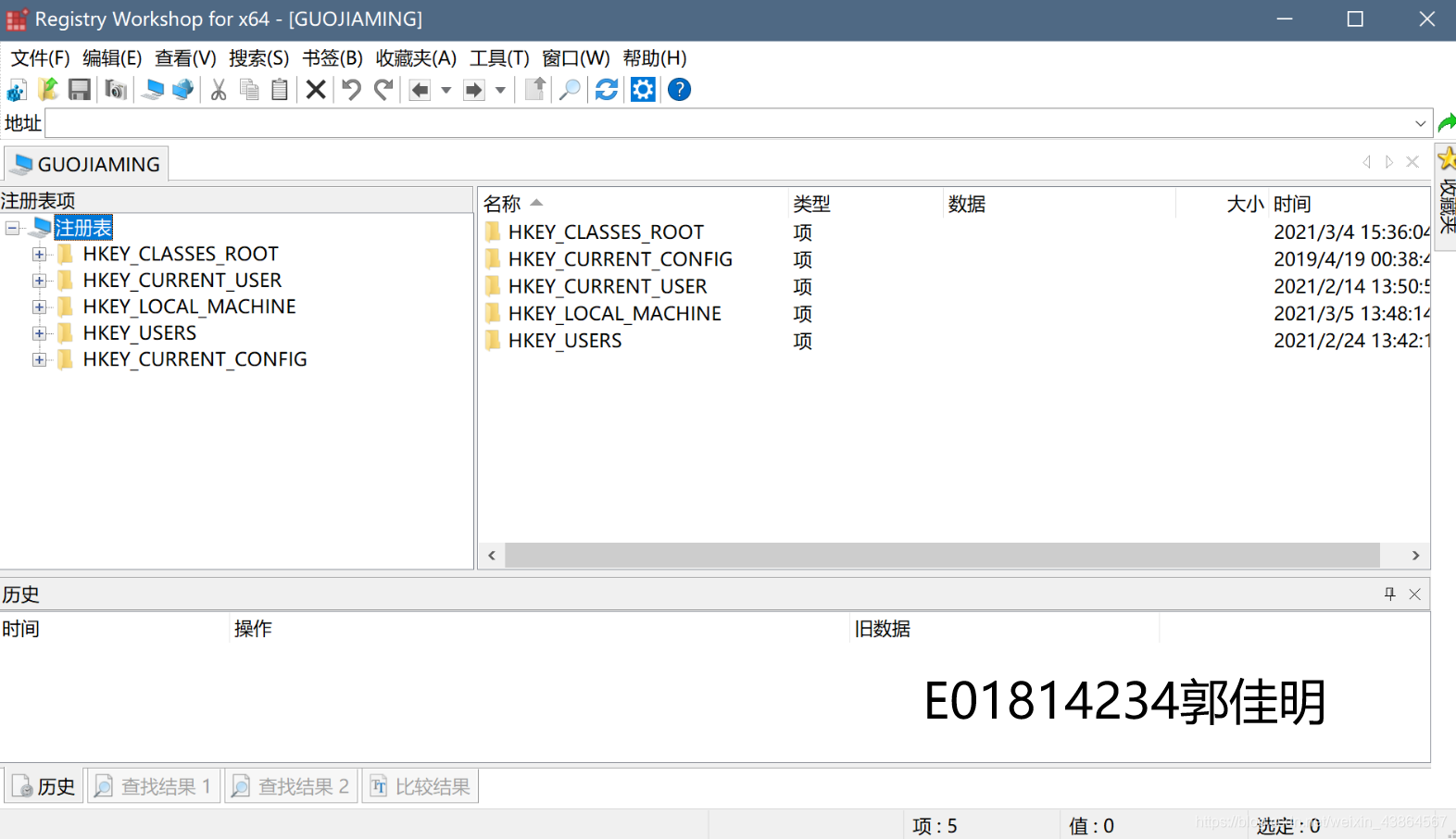Open the 搜索(S) menu

tap(258, 58)
